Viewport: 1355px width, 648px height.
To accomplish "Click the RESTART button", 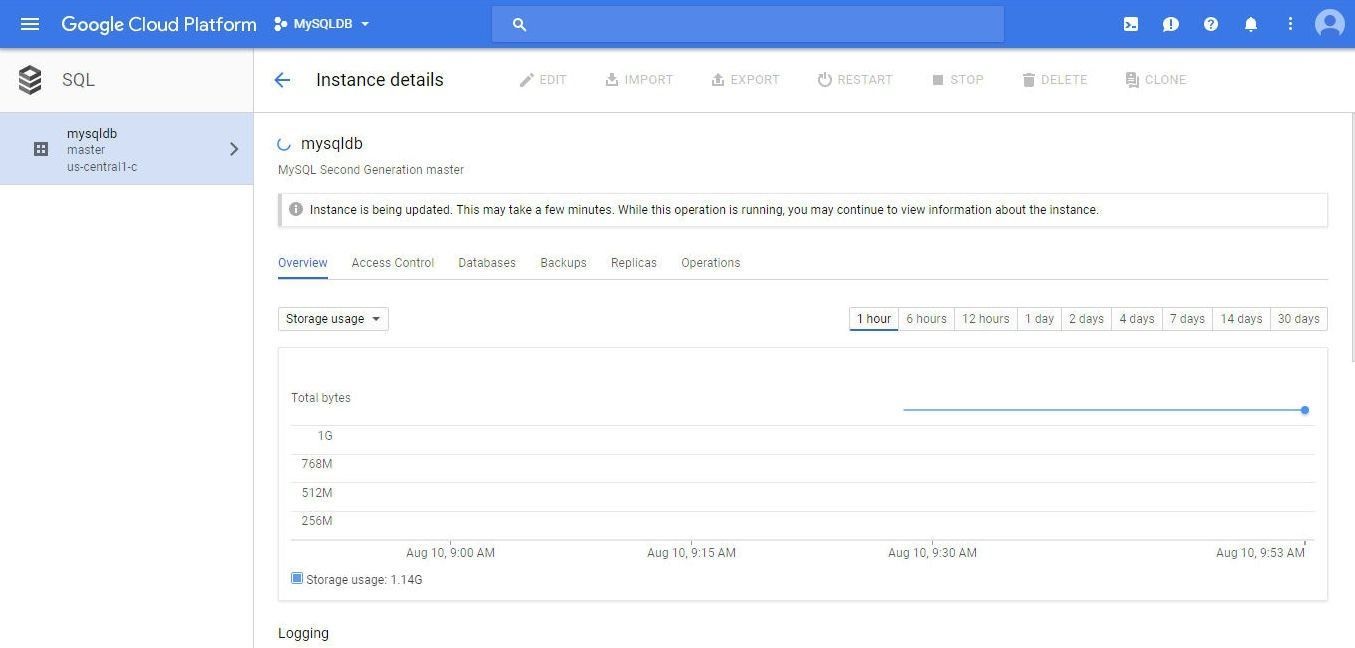I will click(x=855, y=80).
